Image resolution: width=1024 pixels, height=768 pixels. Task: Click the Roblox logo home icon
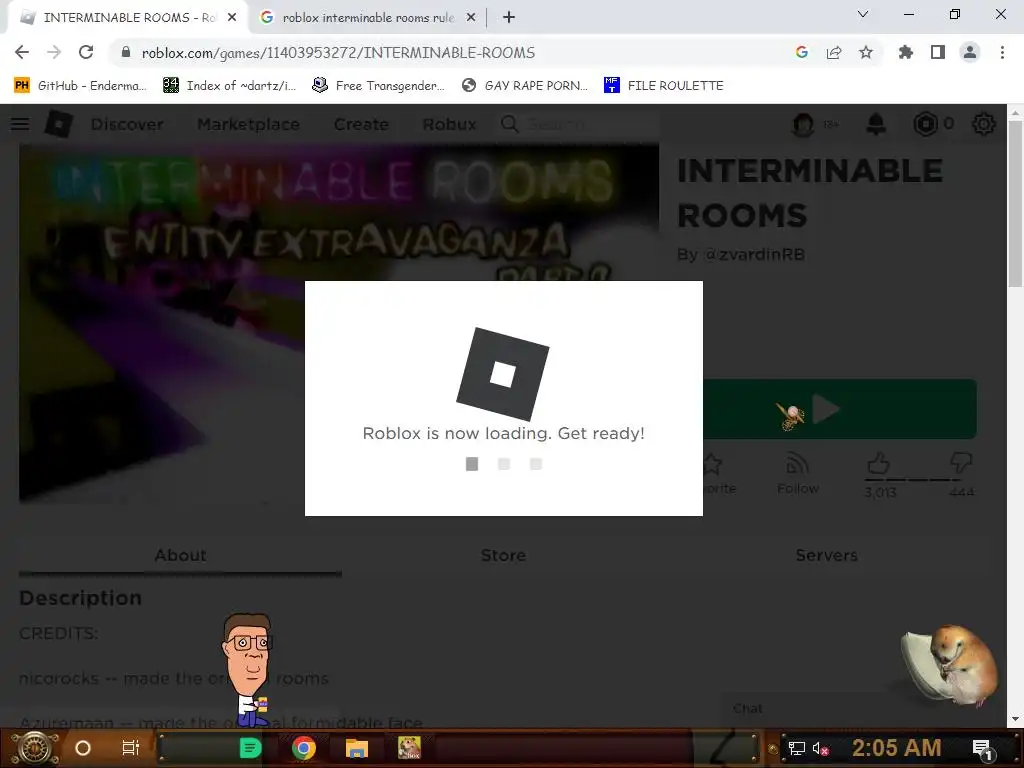tap(58, 123)
